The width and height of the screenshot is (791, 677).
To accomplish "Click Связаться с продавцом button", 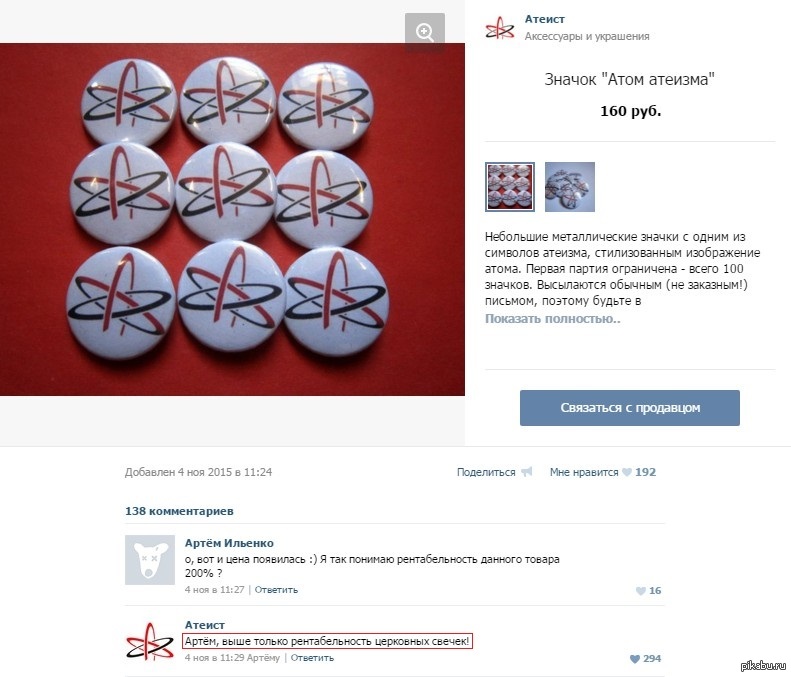I will click(630, 408).
